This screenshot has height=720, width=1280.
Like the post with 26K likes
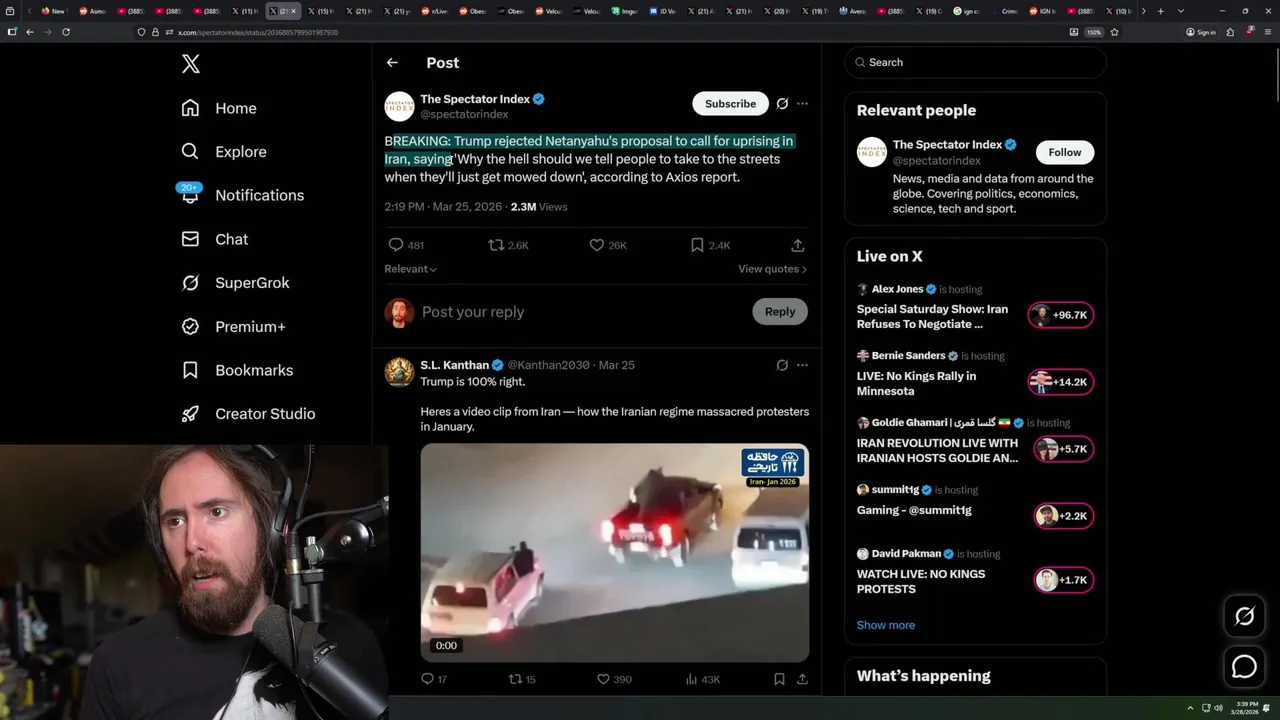(608, 245)
